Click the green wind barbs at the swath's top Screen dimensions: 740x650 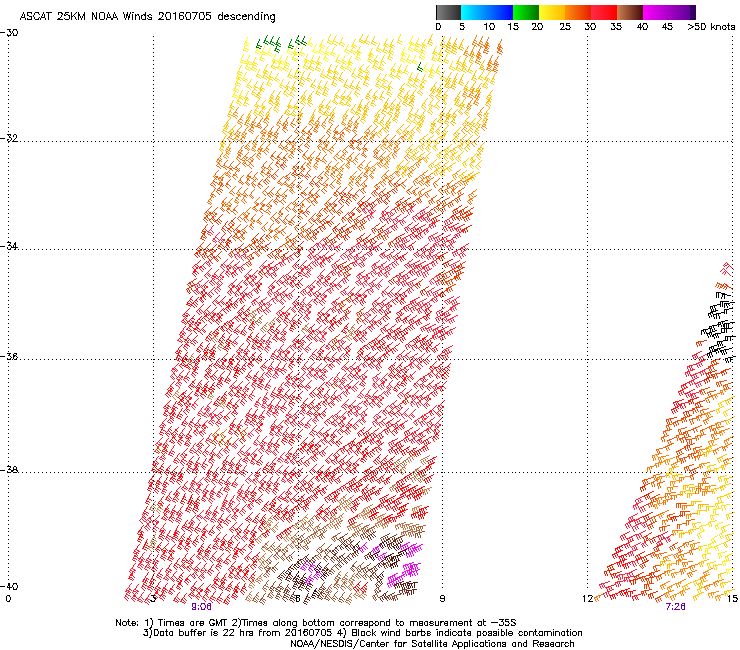281,42
